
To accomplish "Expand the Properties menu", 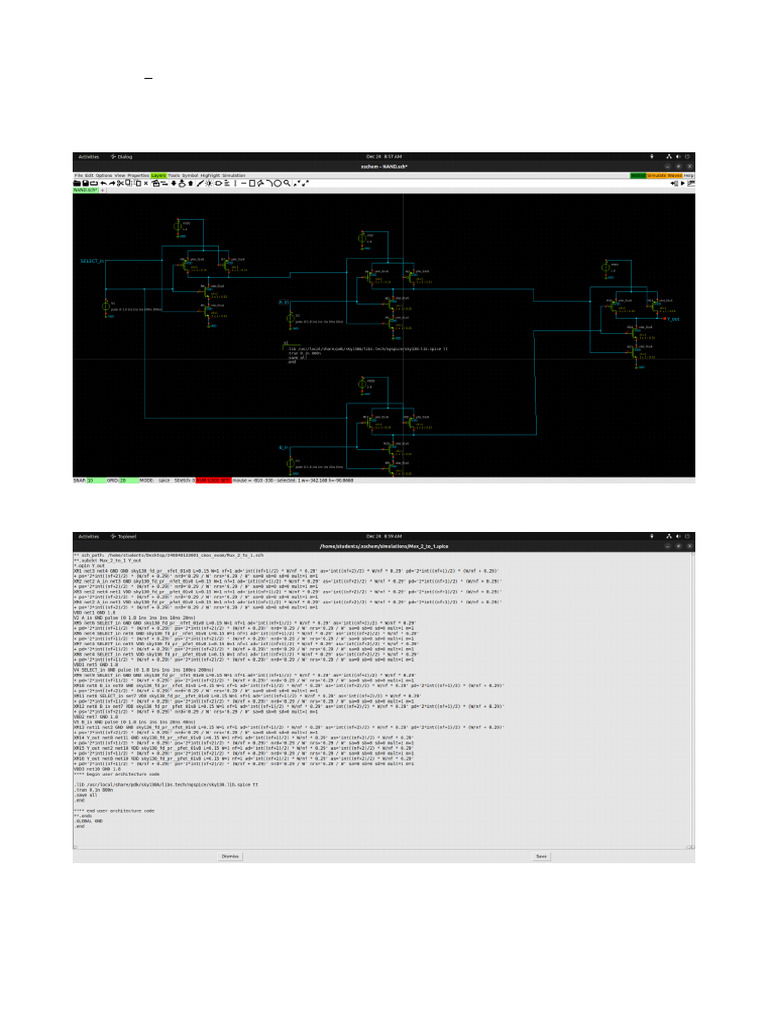I will point(138,175).
